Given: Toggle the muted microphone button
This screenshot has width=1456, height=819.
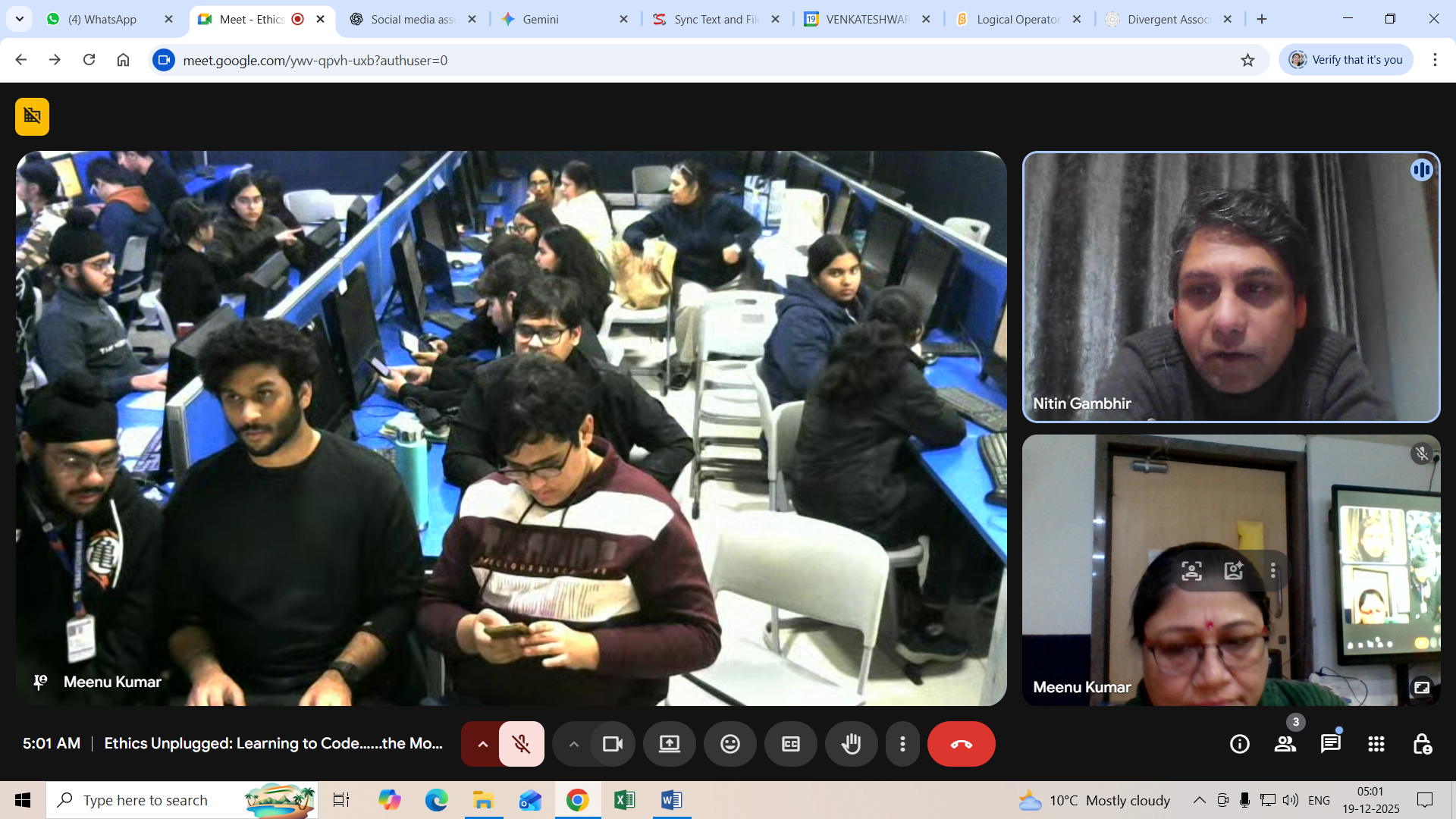Looking at the screenshot, I should [521, 744].
